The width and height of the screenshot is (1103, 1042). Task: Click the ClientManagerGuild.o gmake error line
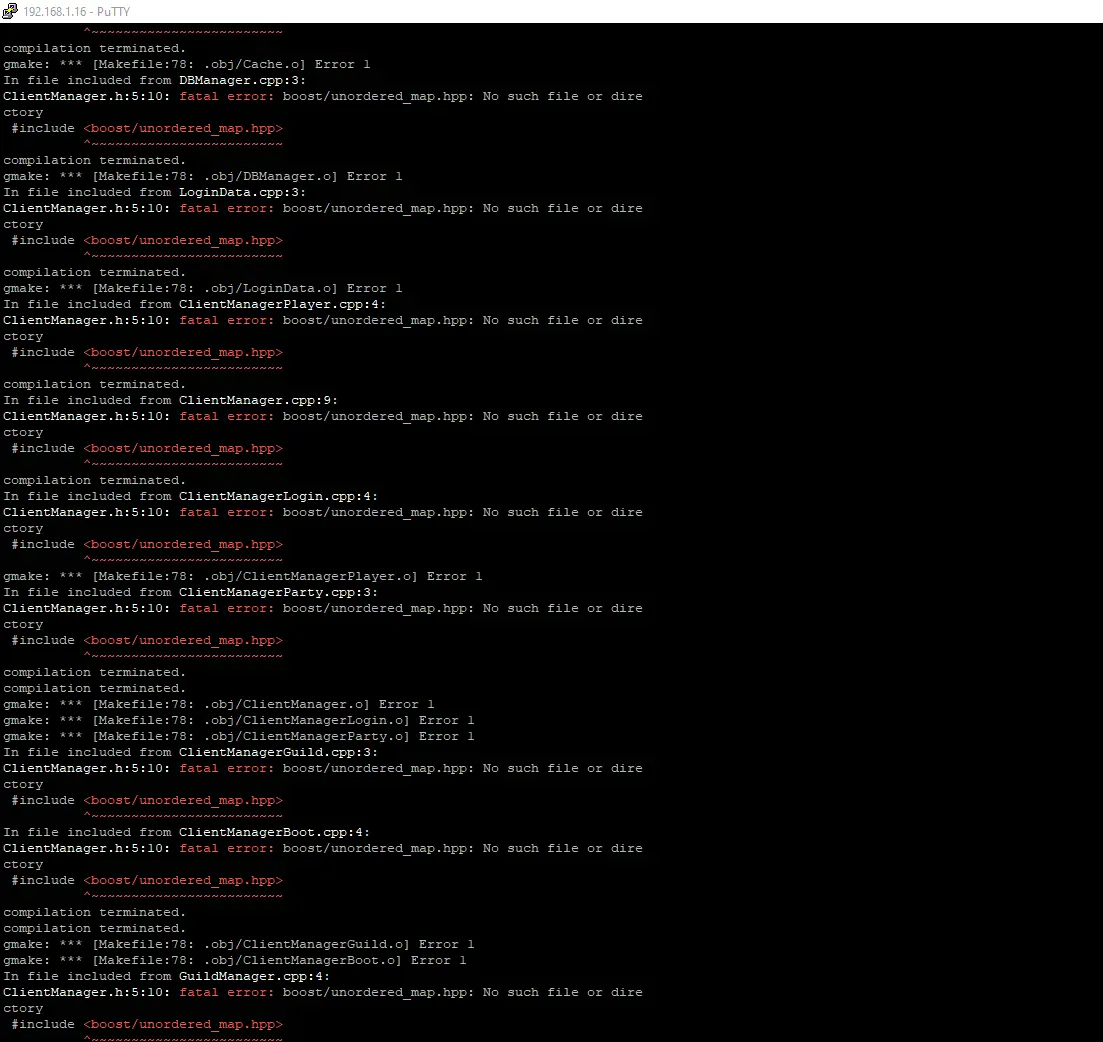click(239, 944)
